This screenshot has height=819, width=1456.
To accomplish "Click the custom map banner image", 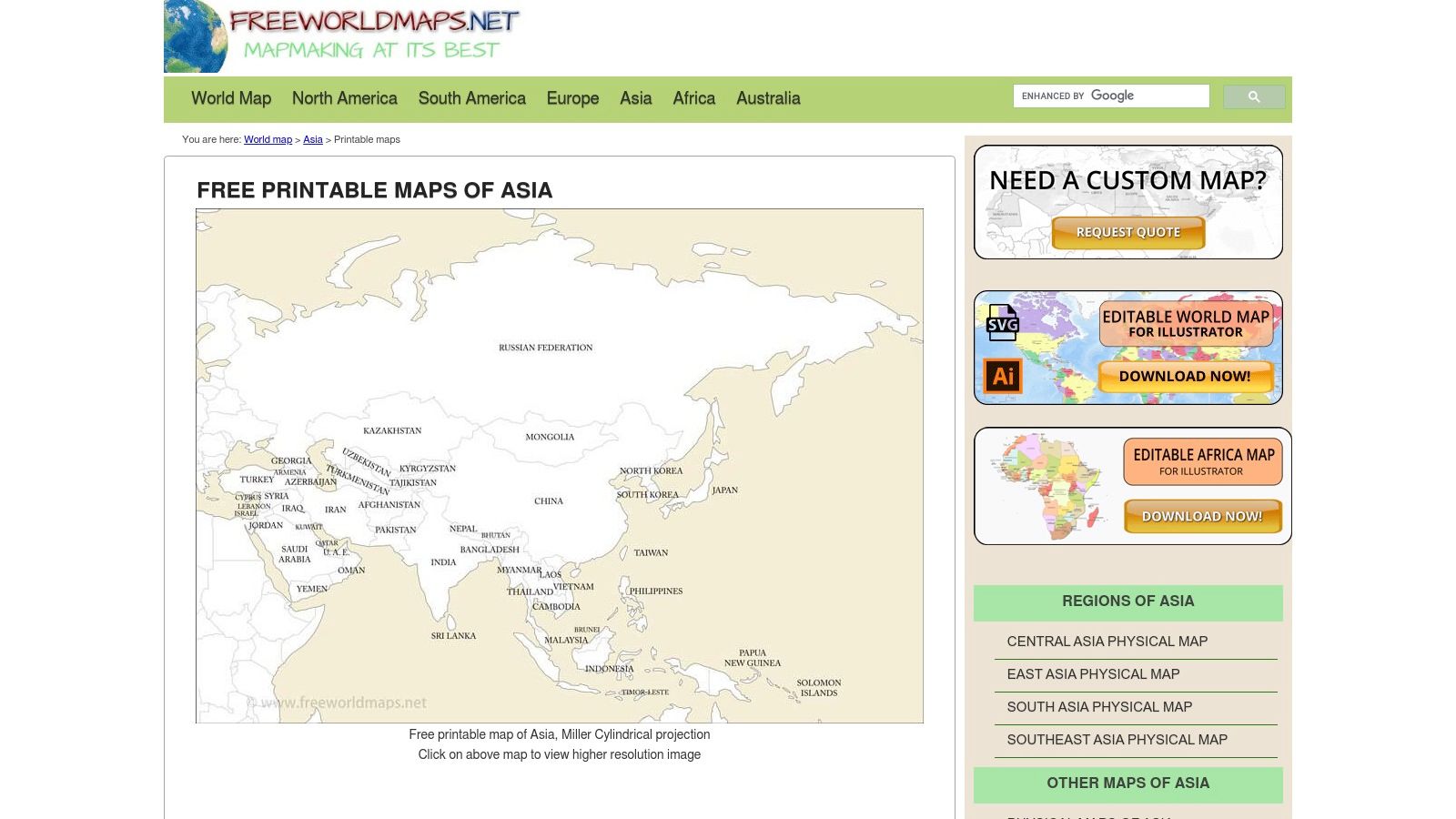I will pyautogui.click(x=1128, y=200).
